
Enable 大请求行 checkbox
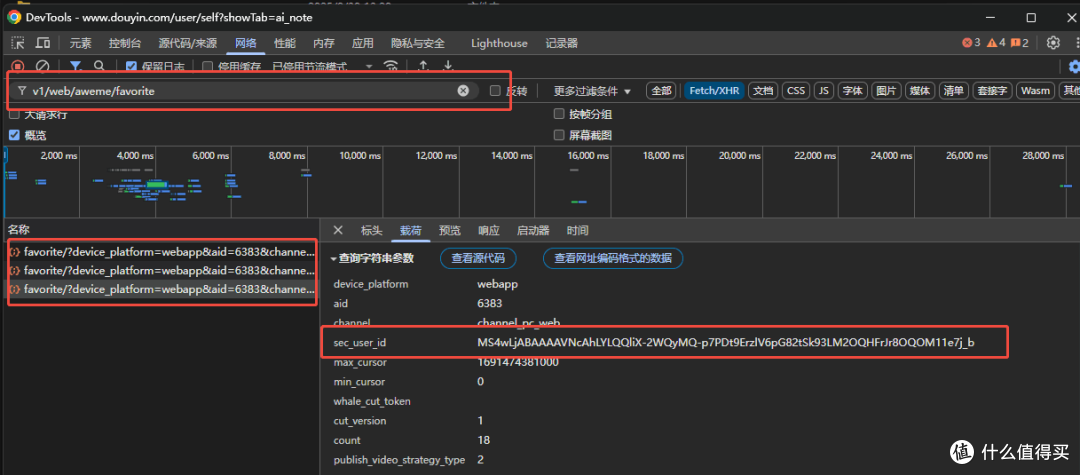(x=14, y=114)
